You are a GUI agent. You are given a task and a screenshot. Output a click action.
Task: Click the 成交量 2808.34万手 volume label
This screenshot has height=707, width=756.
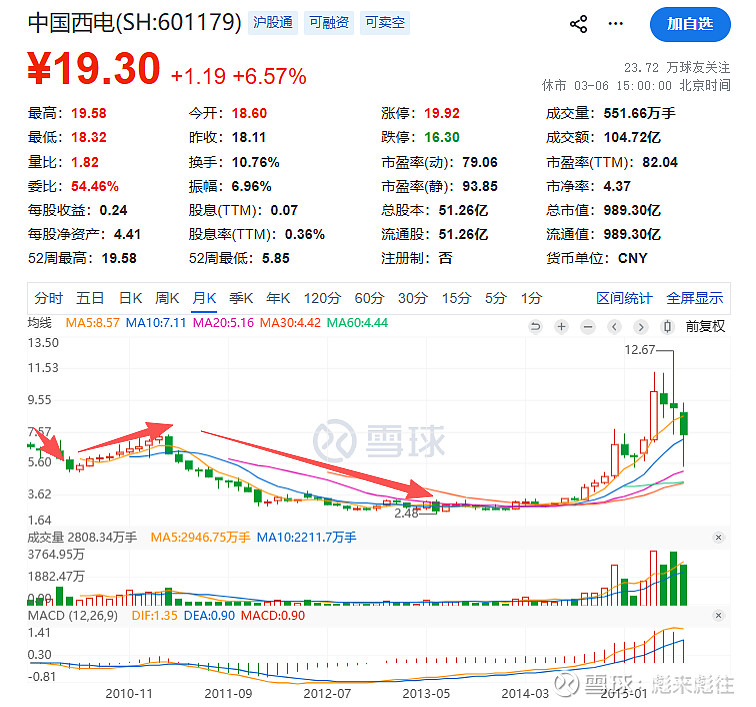82,537
